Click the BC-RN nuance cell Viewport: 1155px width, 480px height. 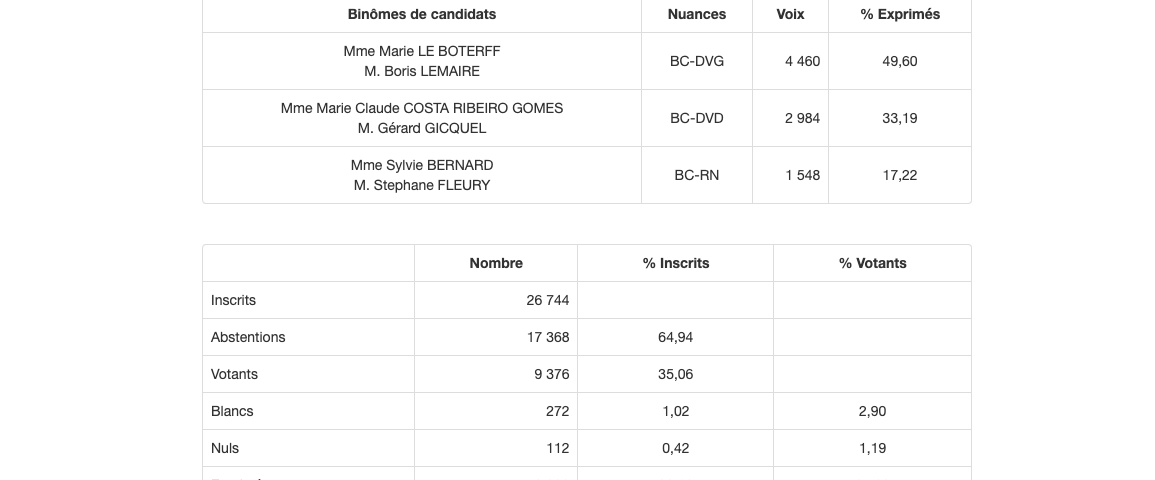pyautogui.click(x=697, y=175)
